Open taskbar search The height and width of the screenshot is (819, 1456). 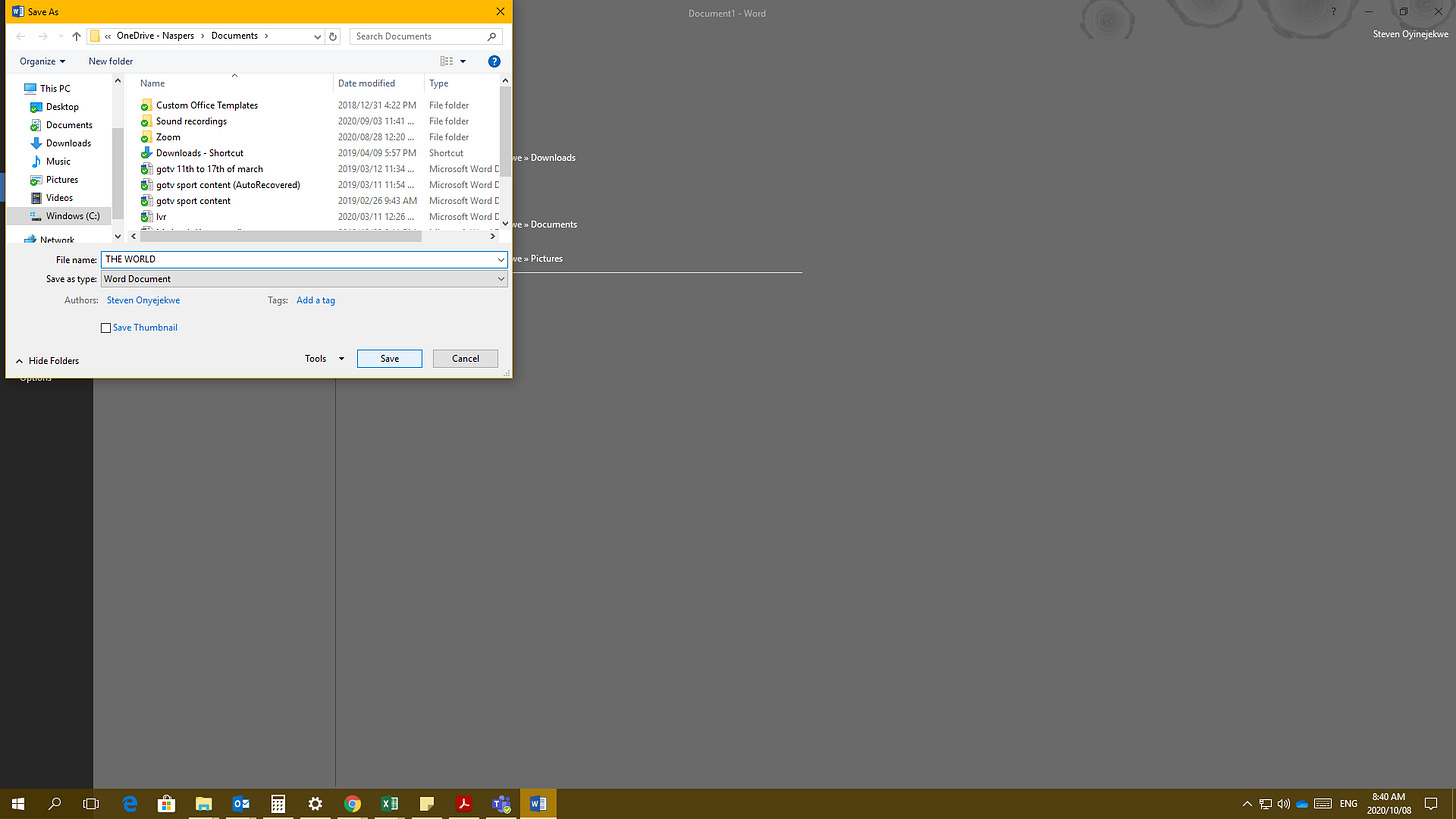55,803
